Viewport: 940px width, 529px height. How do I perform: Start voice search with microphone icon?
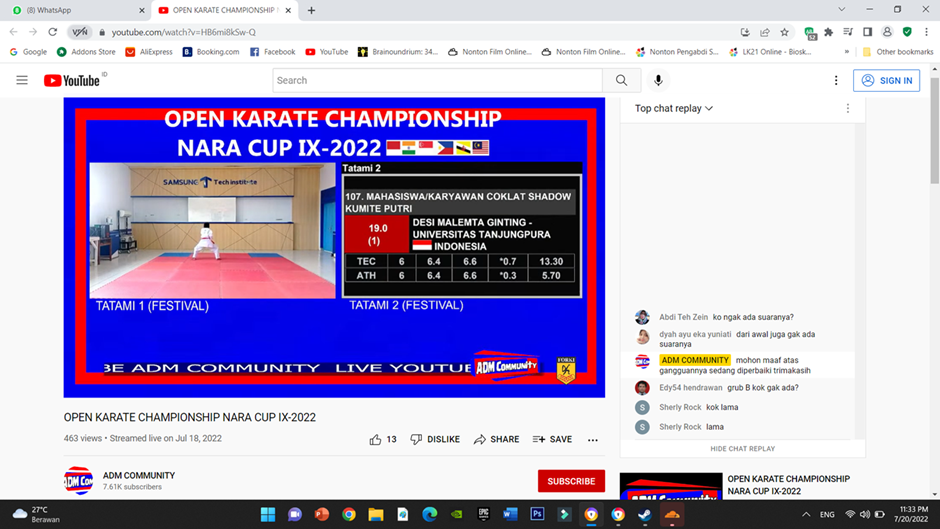click(x=658, y=80)
